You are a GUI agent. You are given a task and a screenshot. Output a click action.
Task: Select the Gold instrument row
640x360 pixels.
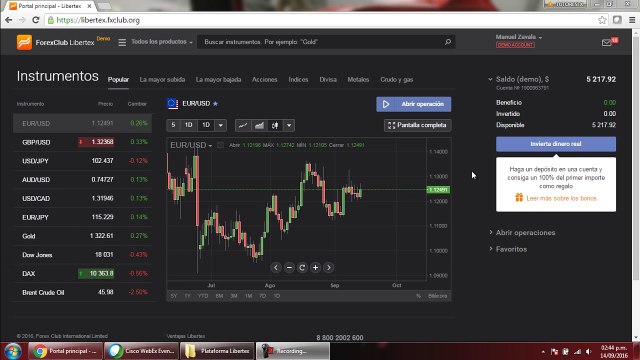coord(82,236)
